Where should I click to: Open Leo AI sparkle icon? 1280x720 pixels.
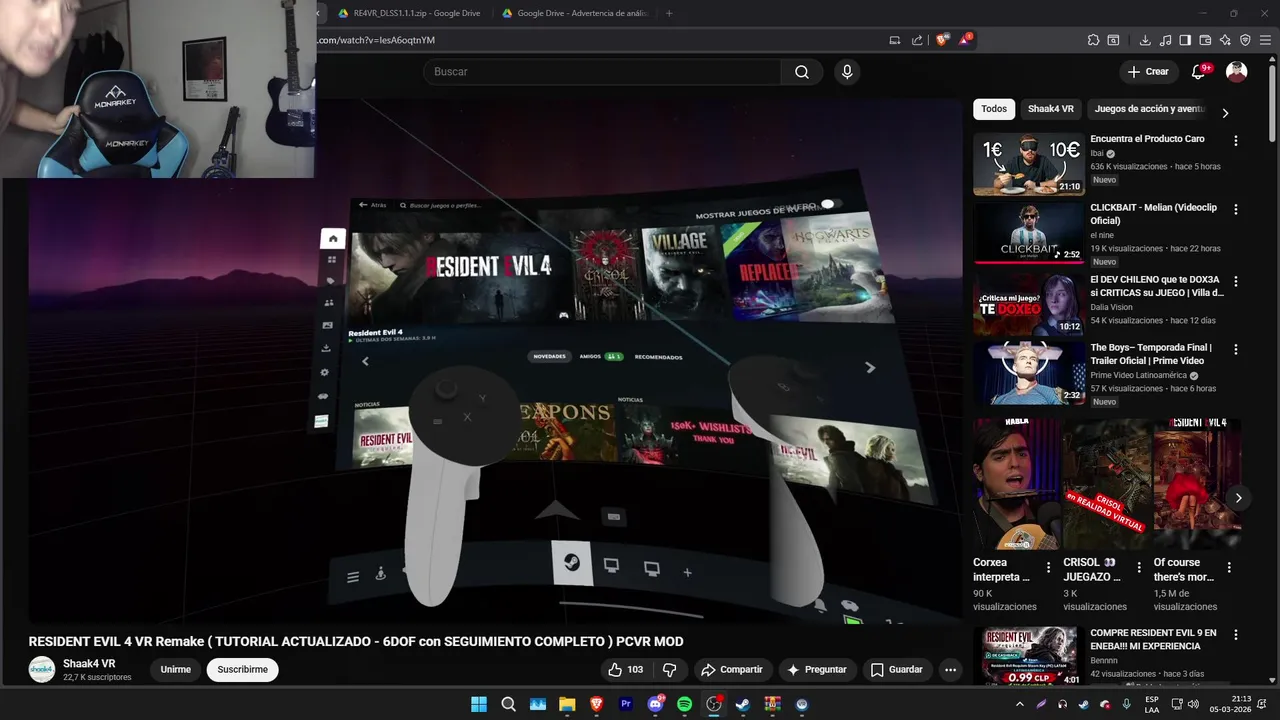[1225, 40]
